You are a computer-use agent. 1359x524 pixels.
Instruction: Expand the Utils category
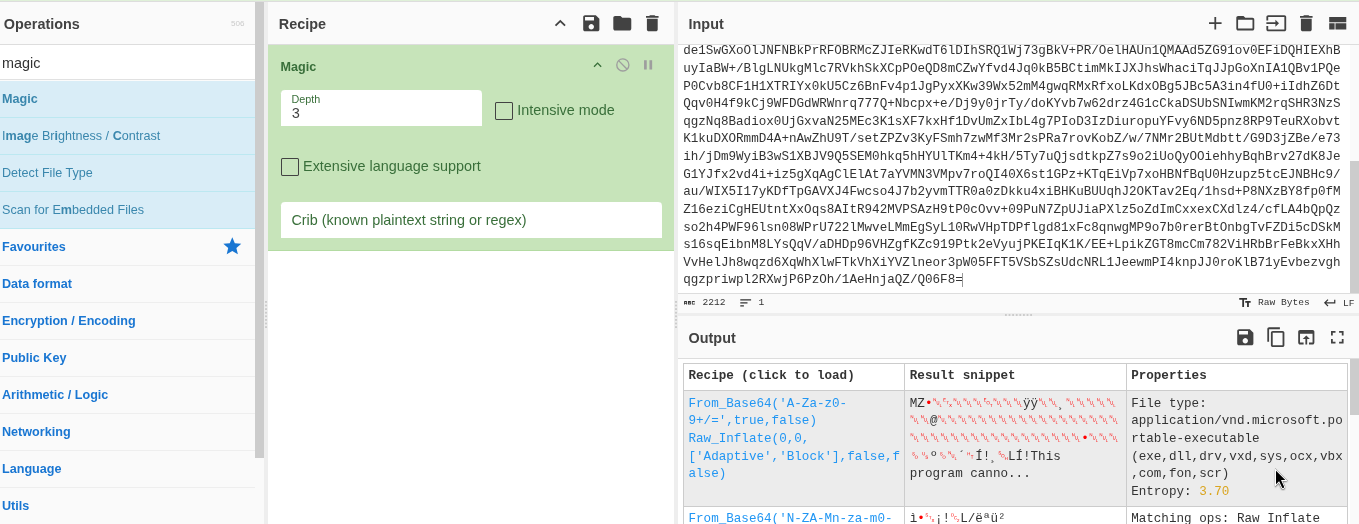(x=127, y=506)
